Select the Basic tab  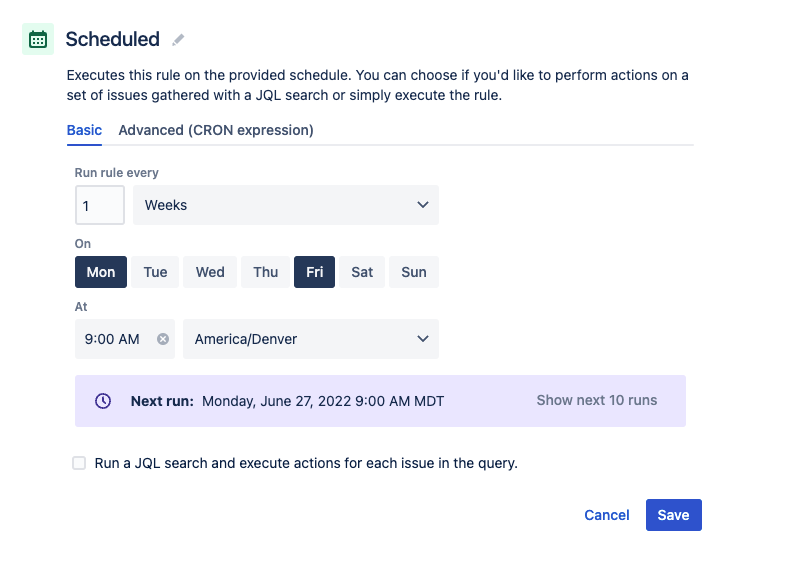(x=84, y=130)
